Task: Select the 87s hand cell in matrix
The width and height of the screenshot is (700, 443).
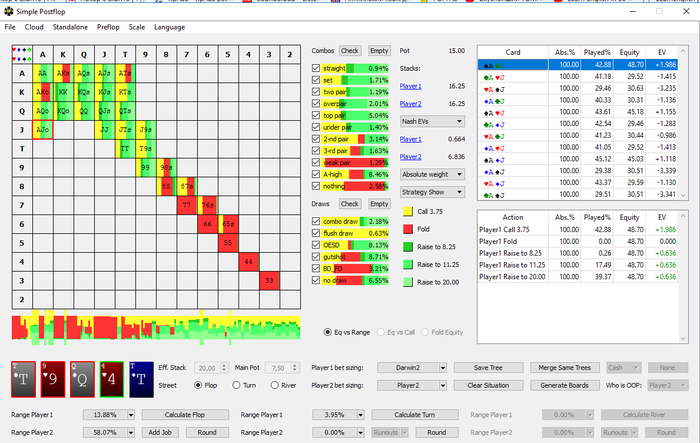Action: 186,187
